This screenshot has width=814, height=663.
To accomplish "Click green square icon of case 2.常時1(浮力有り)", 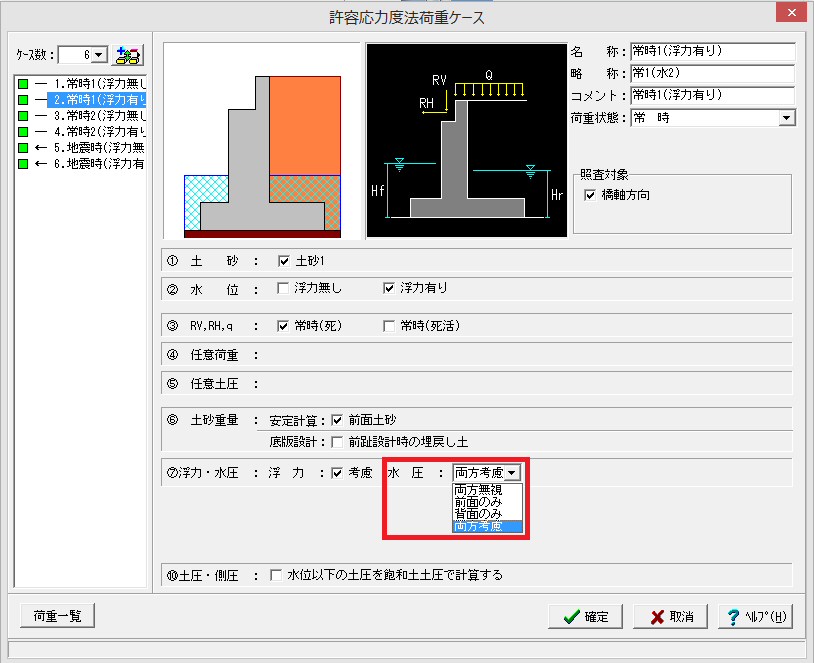I will [x=23, y=100].
